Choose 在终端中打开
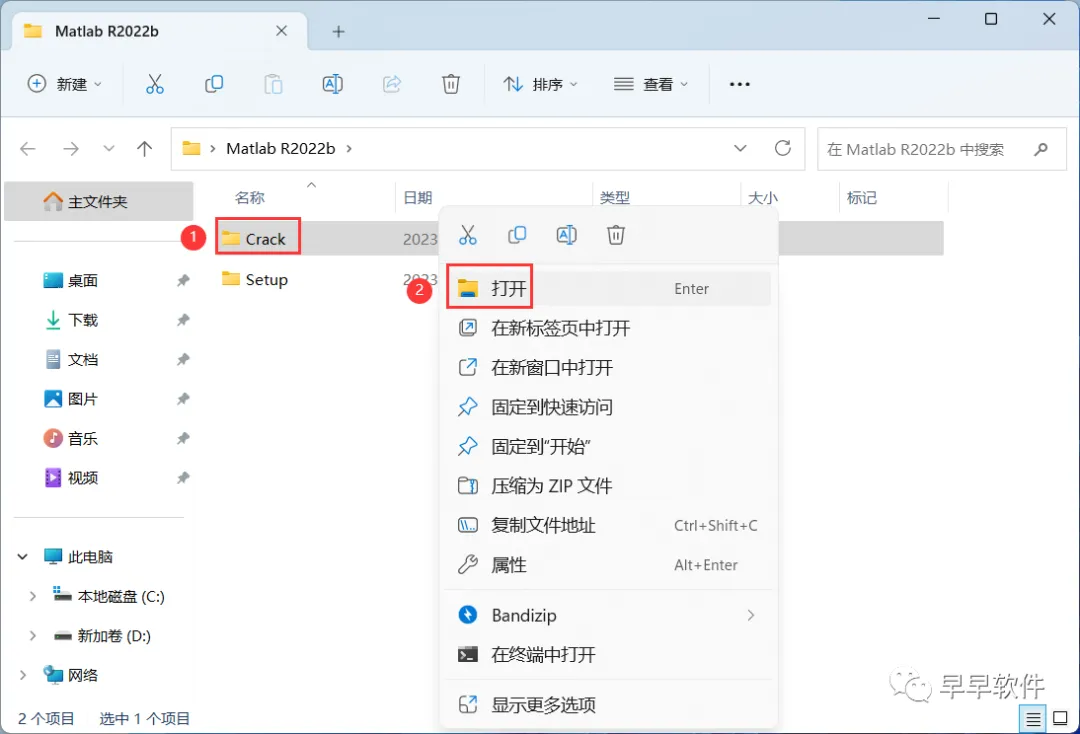This screenshot has height=734, width=1080. (608, 654)
